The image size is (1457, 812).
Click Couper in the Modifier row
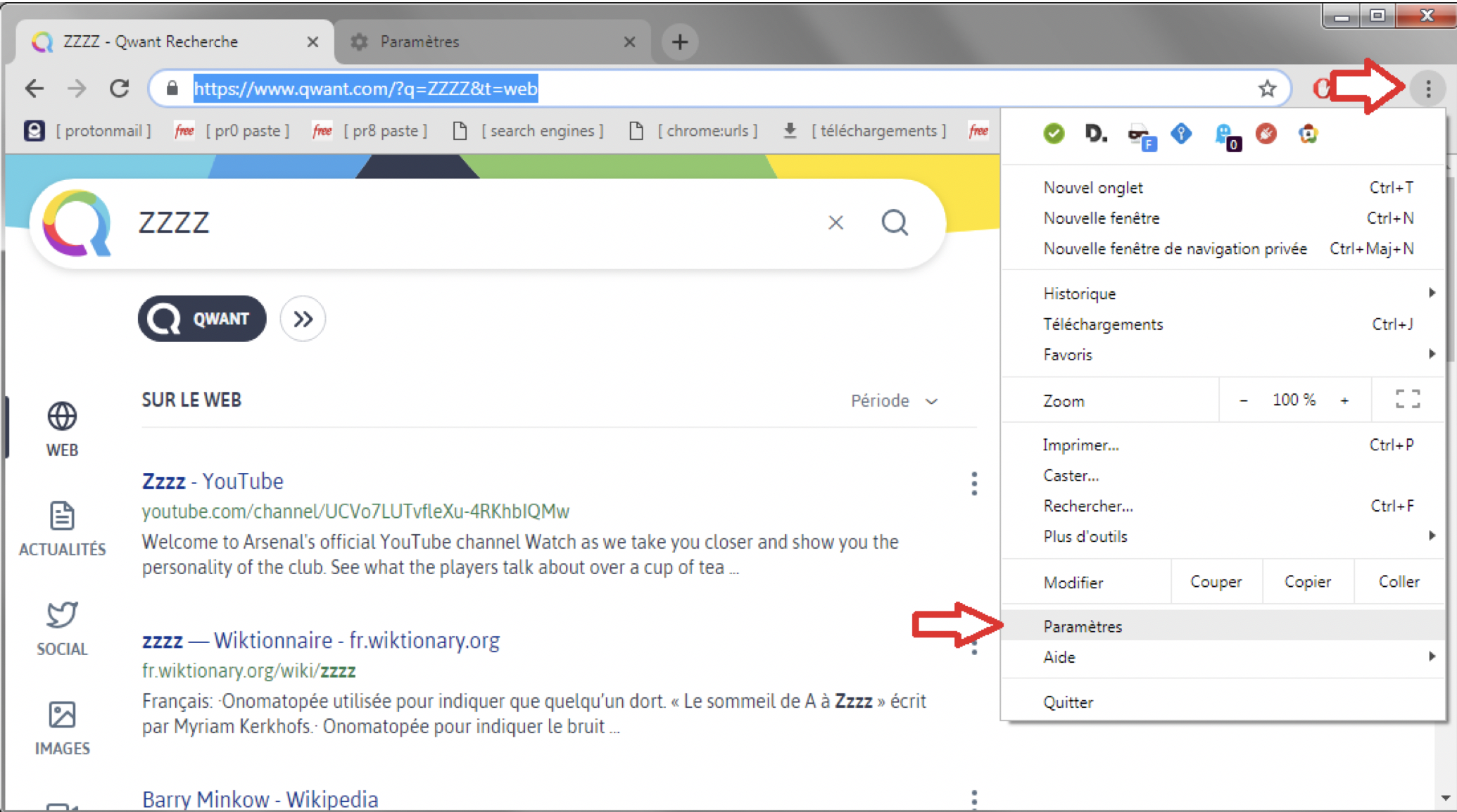1216,582
